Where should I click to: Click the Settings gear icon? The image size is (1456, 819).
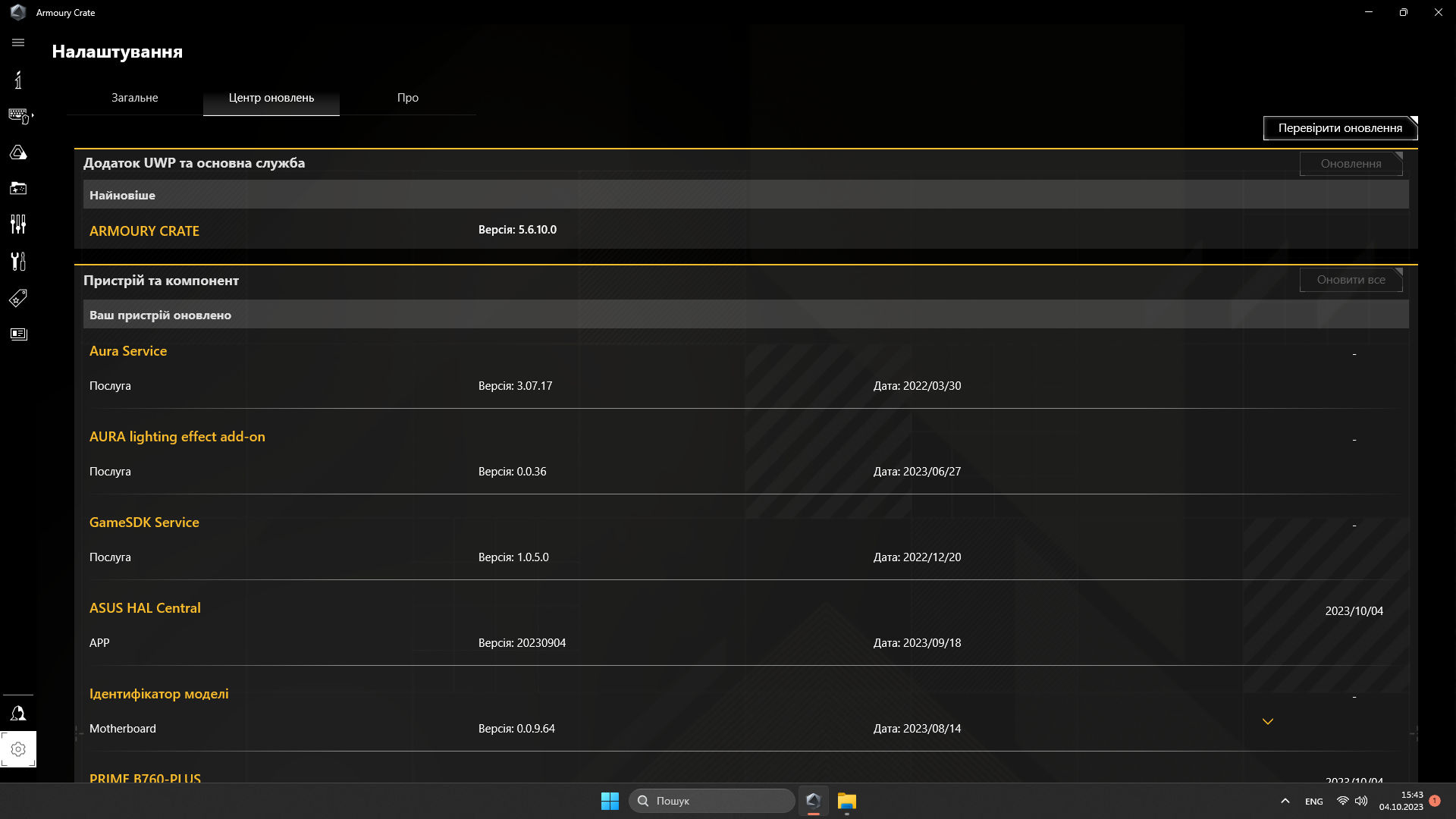pos(18,749)
